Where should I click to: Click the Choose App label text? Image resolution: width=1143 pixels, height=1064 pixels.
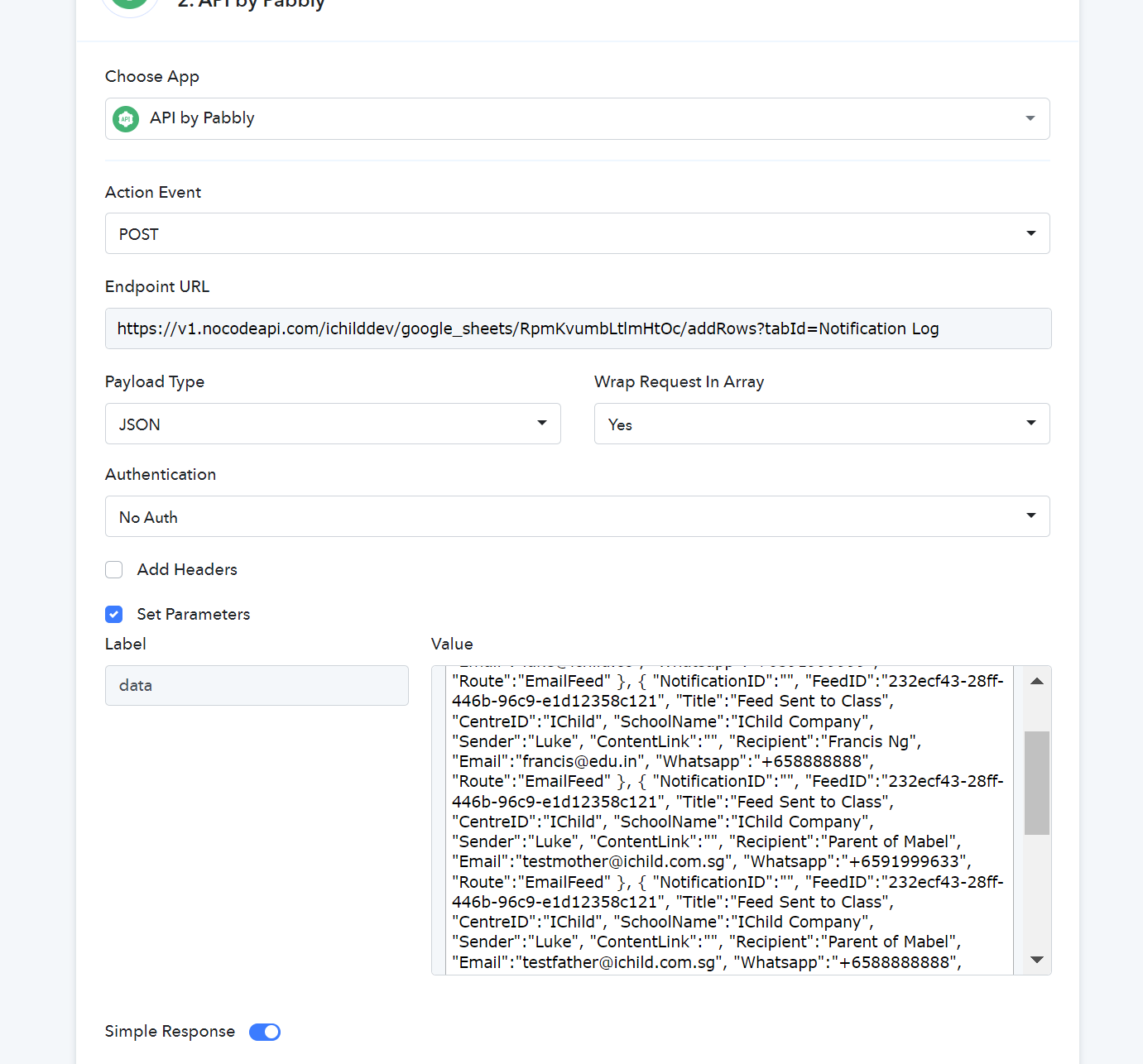coord(152,76)
